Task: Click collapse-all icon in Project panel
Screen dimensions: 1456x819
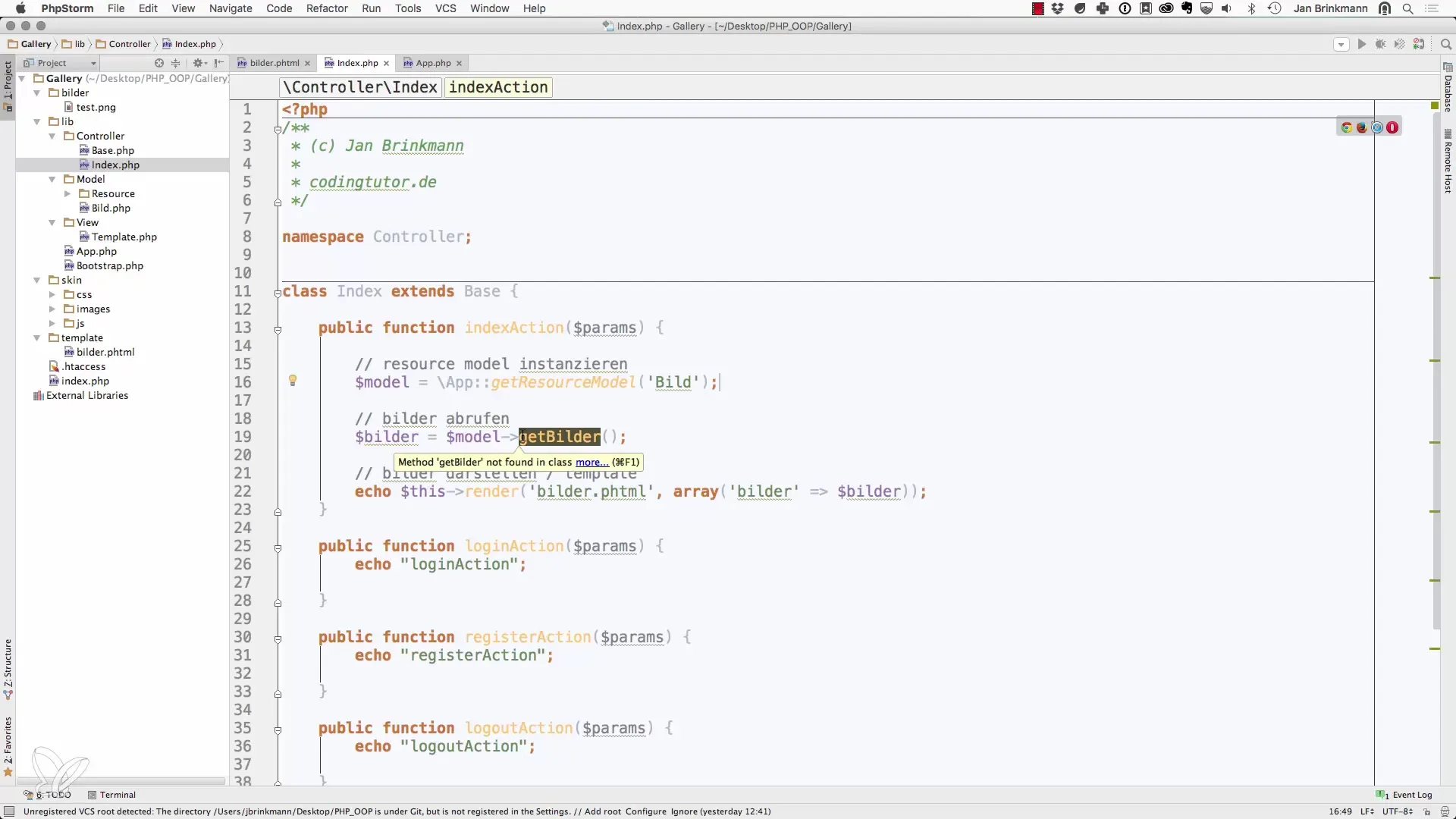Action: click(176, 63)
